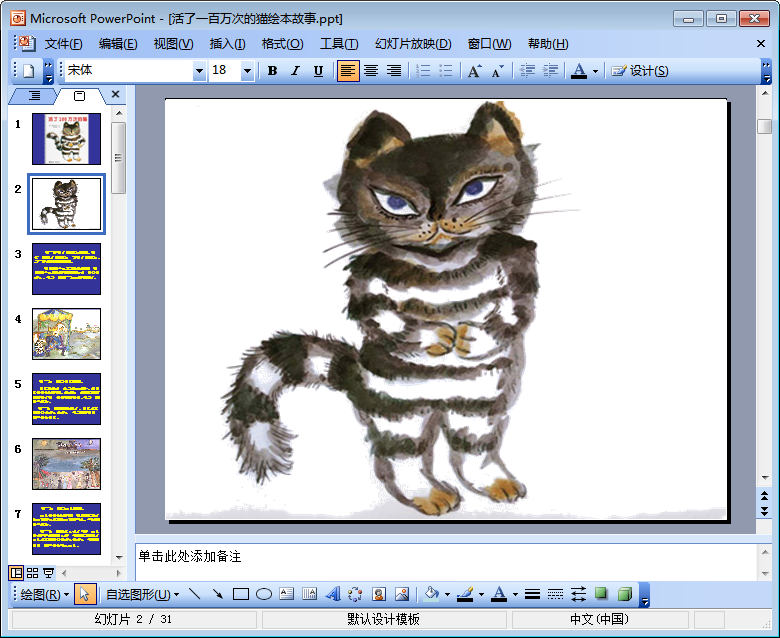The image size is (780, 638).
Task: Toggle bulleted list
Action: click(446, 71)
